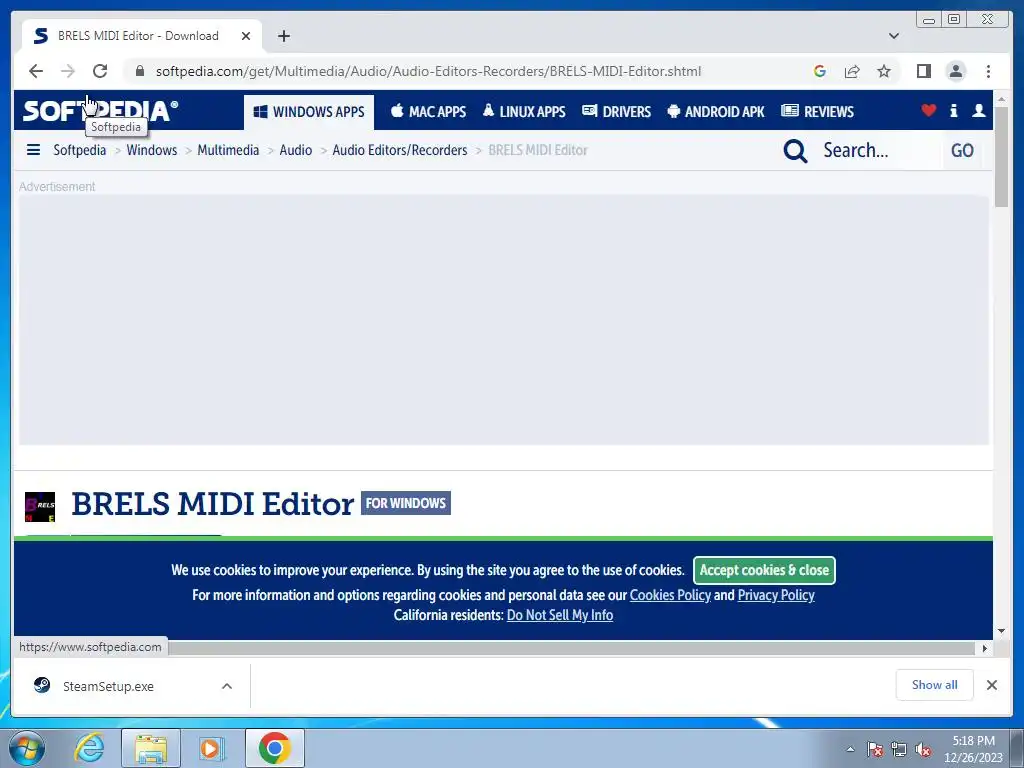Image resolution: width=1024 pixels, height=768 pixels.
Task: Click the BRELS MIDI Editor app icon
Action: pos(40,507)
